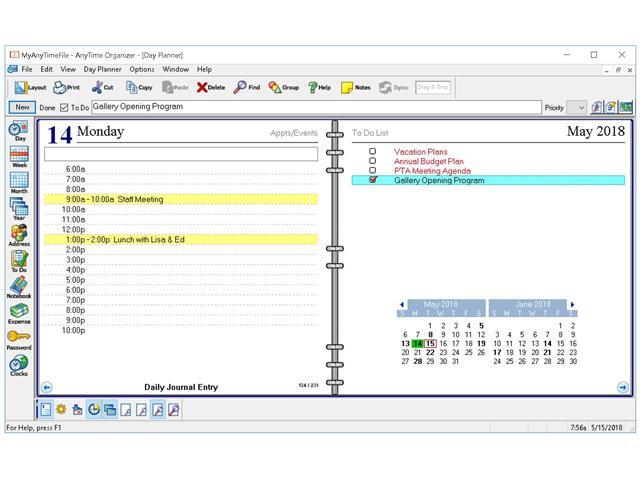This screenshot has width=640, height=480.
Task: Click the Find toolbar button
Action: coord(247,87)
